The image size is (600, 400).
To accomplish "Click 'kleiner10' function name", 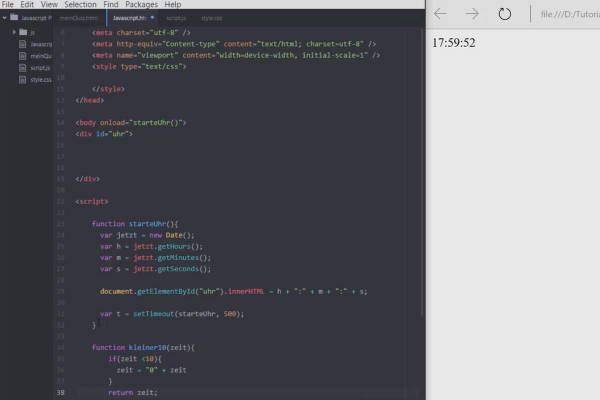I will coord(147,348).
